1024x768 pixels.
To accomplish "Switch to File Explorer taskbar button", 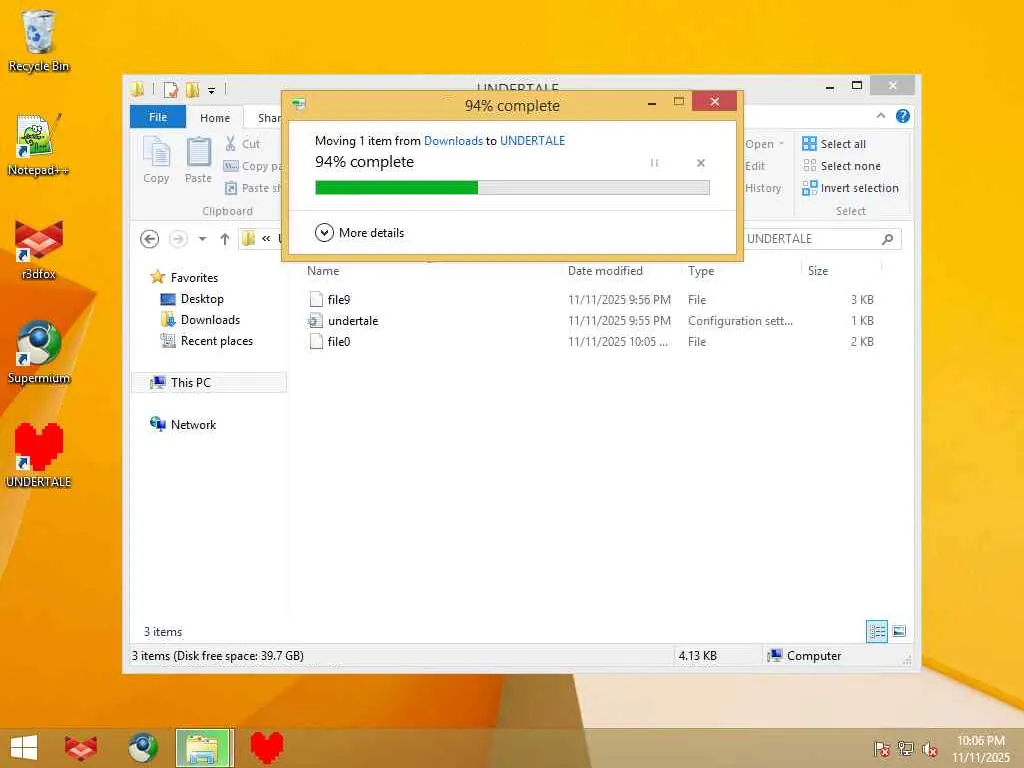I will point(204,748).
